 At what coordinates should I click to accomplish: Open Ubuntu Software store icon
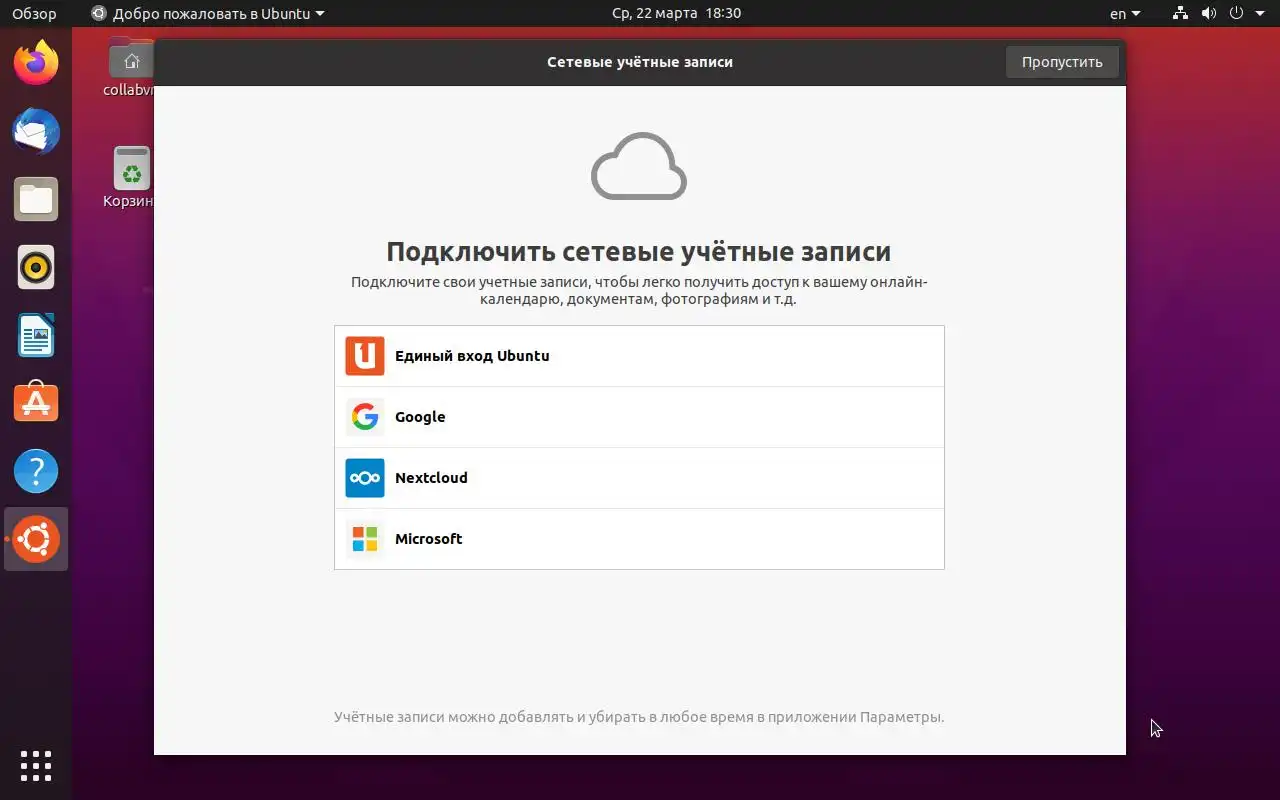36,403
